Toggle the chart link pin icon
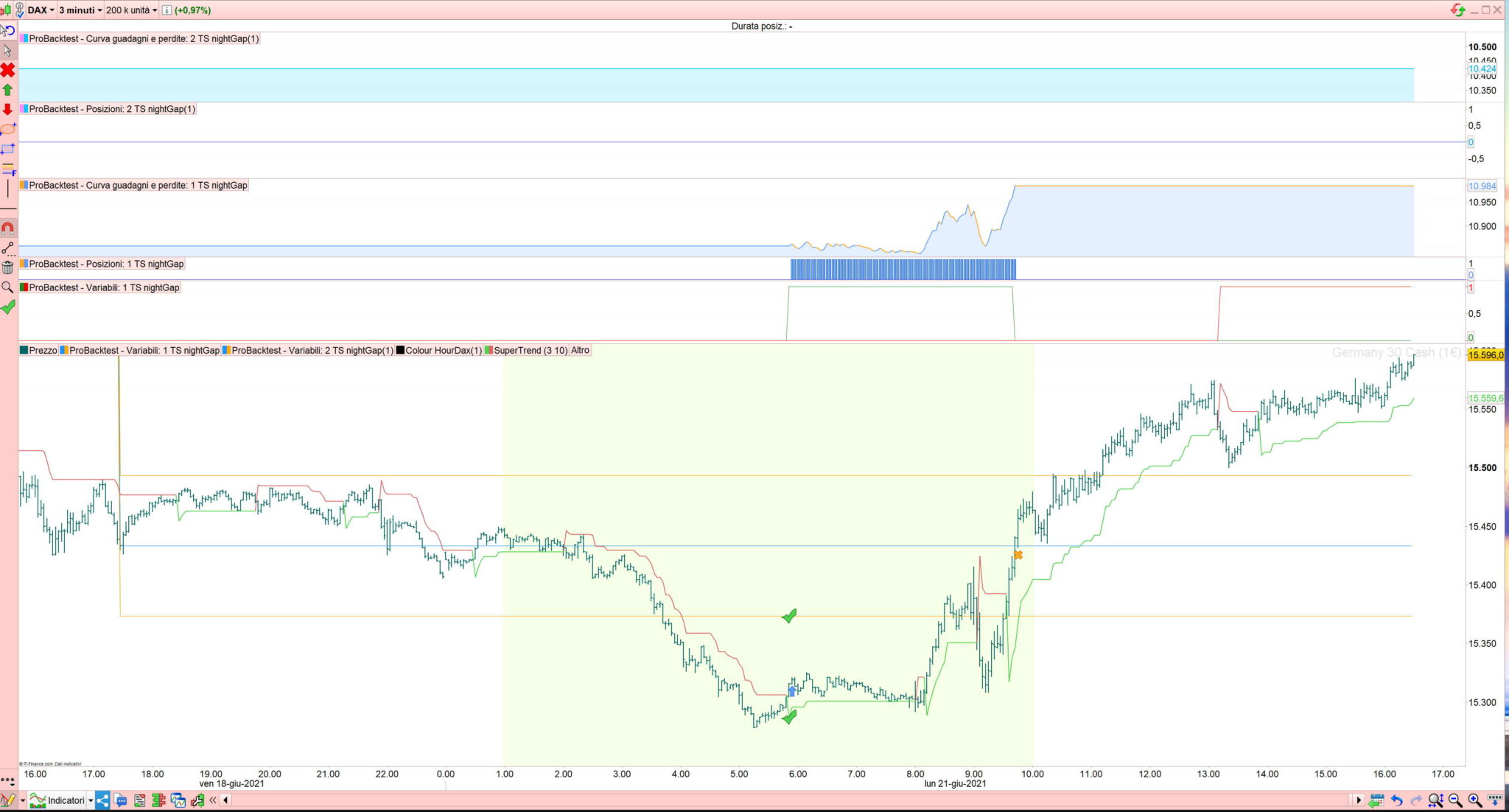 [19, 10]
